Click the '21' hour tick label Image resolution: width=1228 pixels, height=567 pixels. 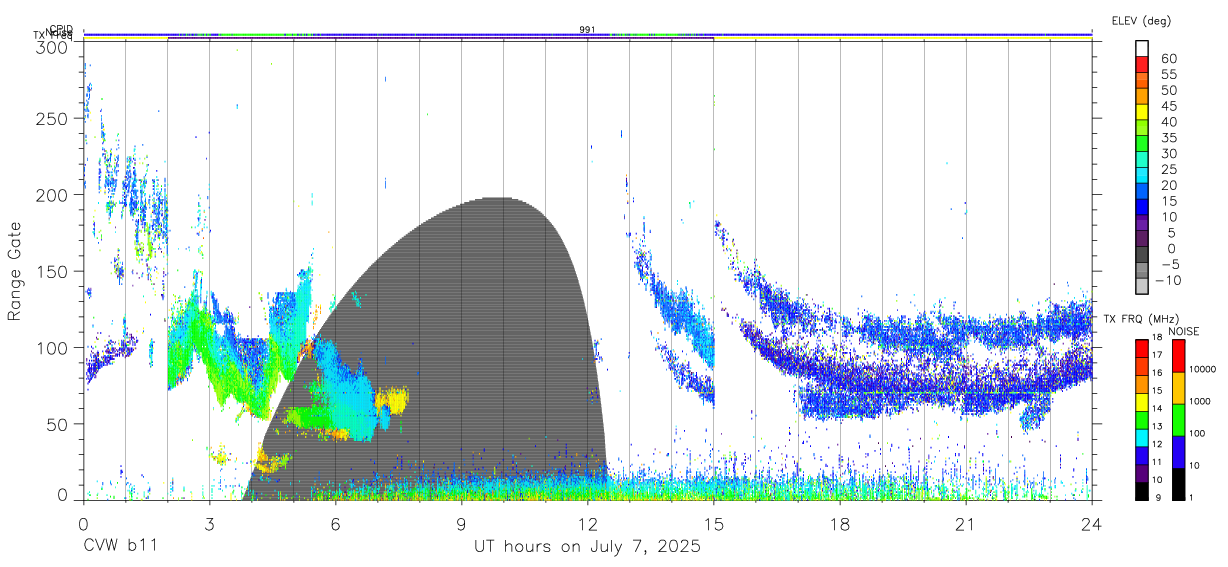966,524
